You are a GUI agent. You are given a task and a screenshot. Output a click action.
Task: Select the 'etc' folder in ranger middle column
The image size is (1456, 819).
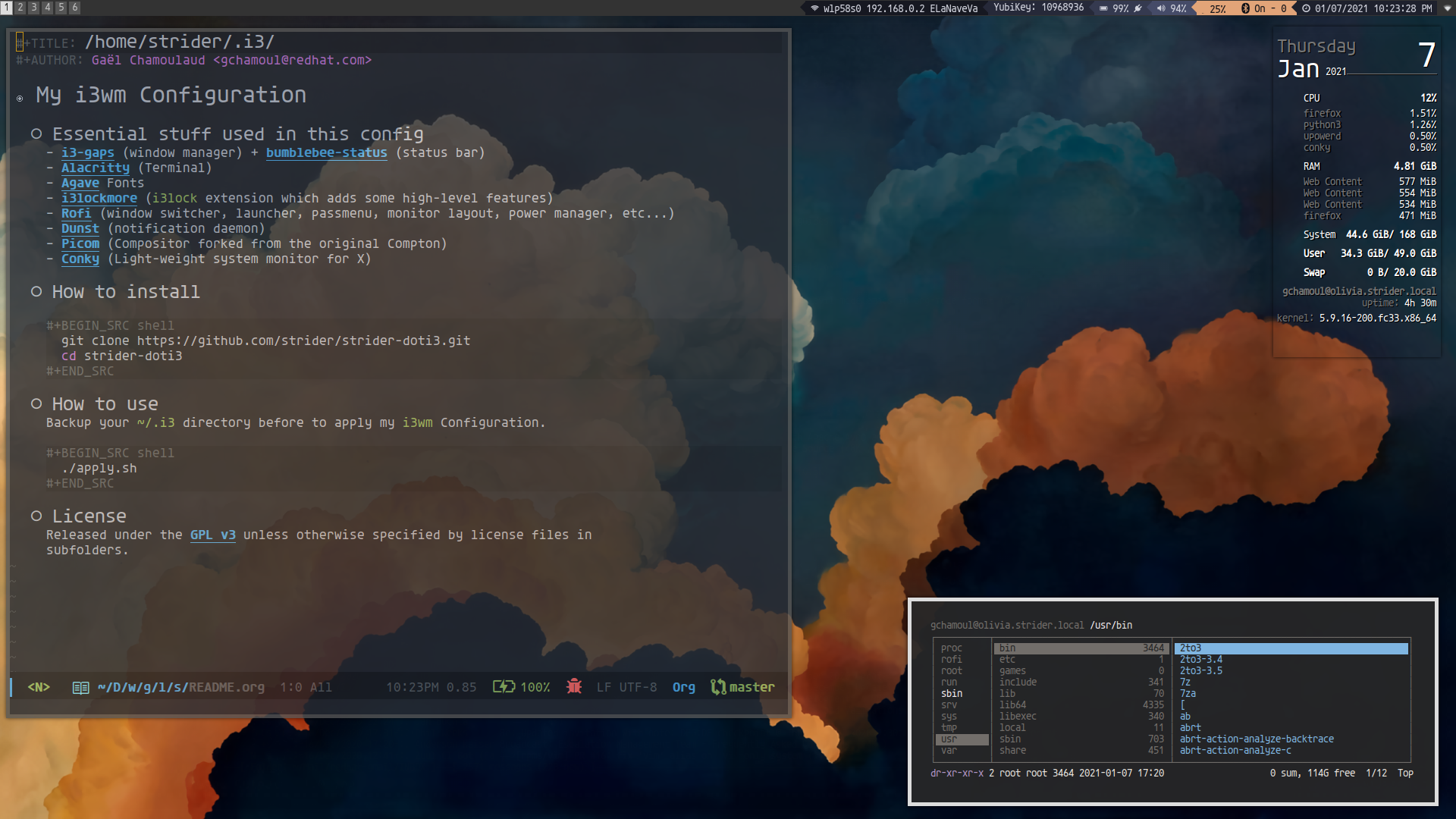[x=1081, y=660]
